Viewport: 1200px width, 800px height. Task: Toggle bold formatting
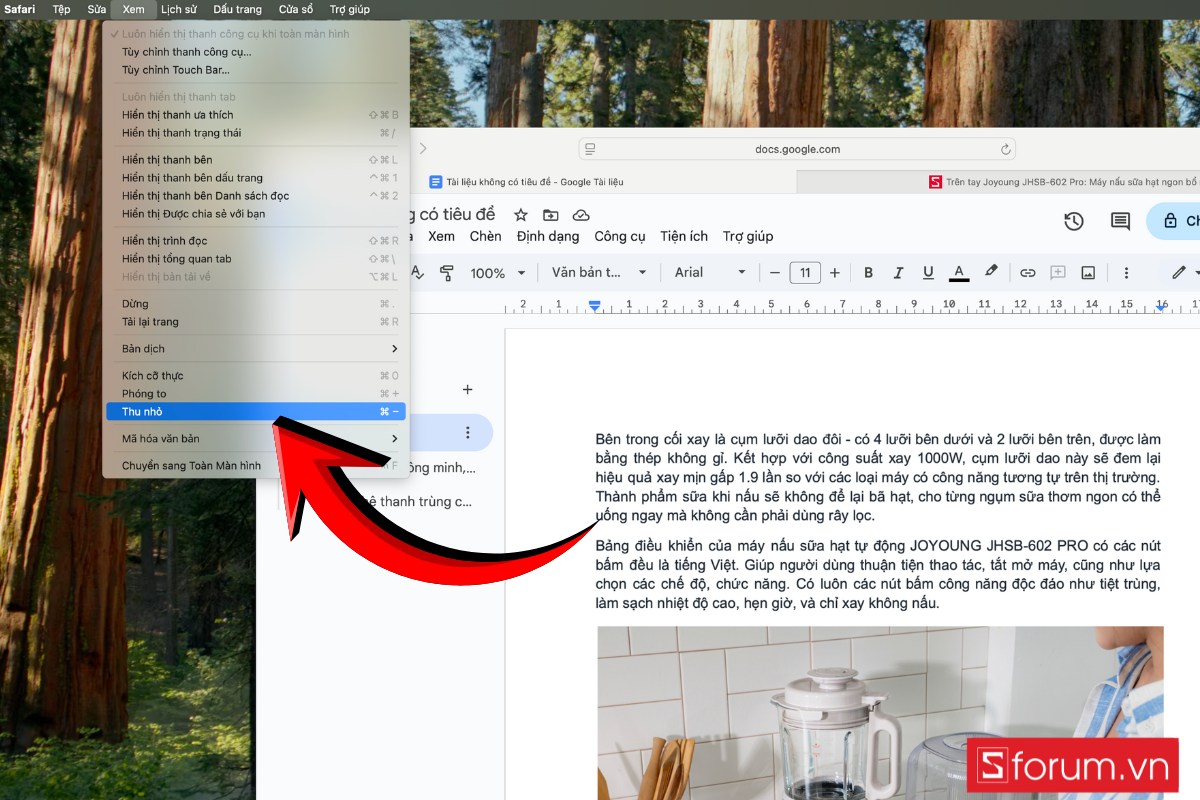point(868,272)
